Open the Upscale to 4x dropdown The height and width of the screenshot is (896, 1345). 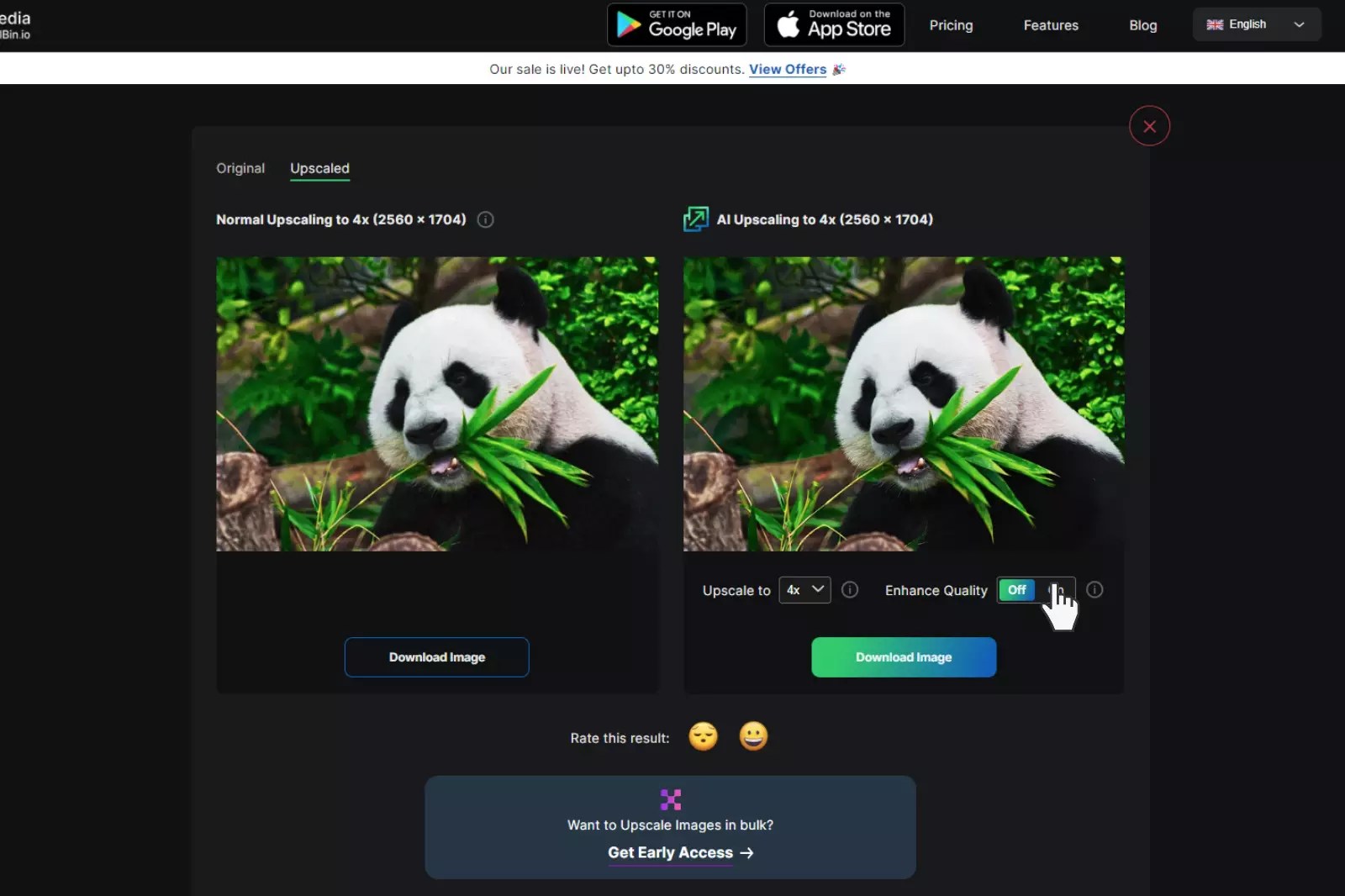pos(804,590)
